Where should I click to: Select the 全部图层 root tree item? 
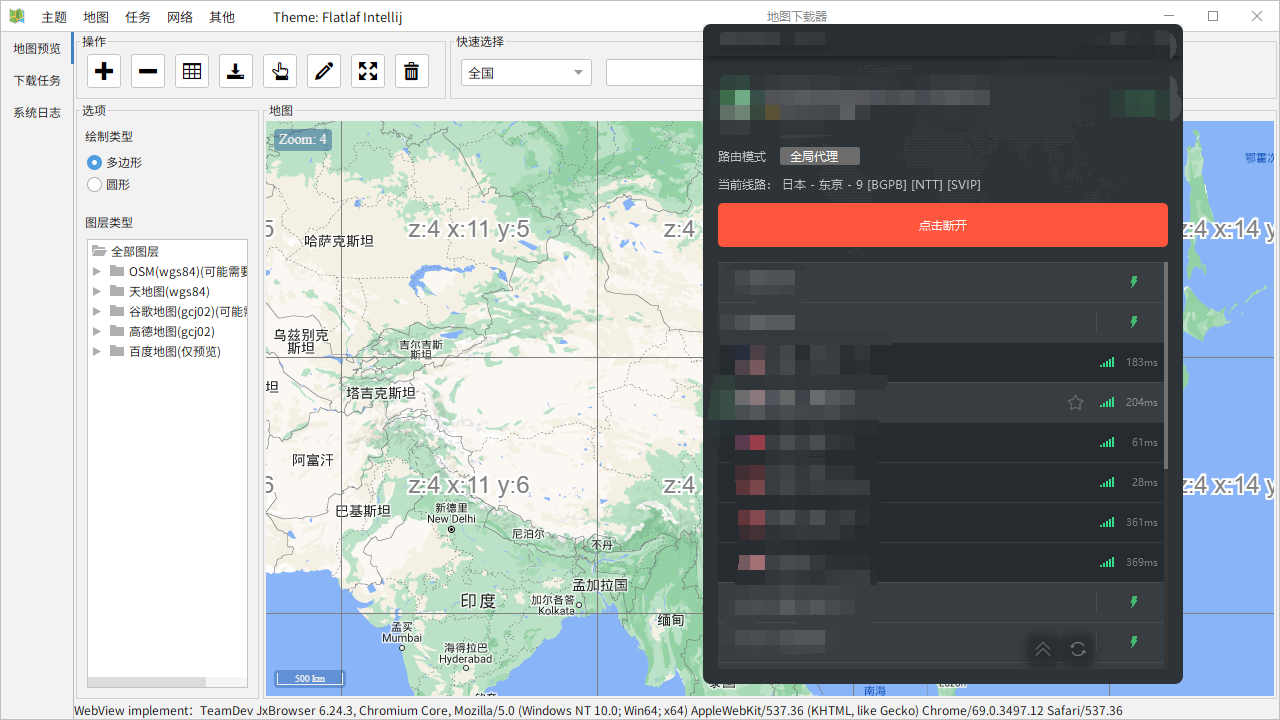pos(135,251)
